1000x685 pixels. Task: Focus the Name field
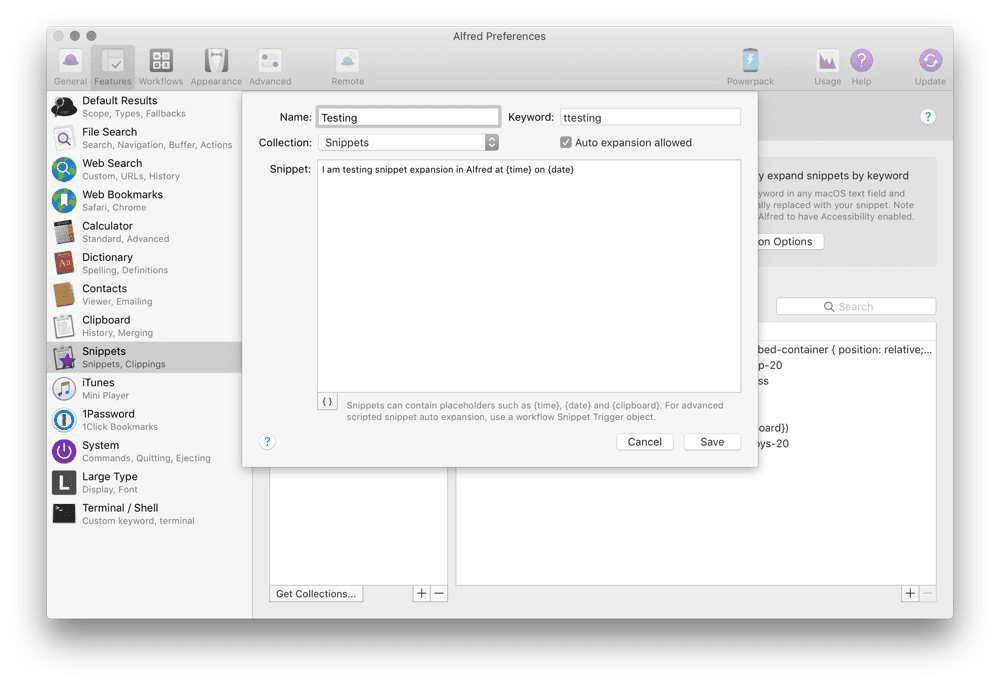[x=408, y=117]
